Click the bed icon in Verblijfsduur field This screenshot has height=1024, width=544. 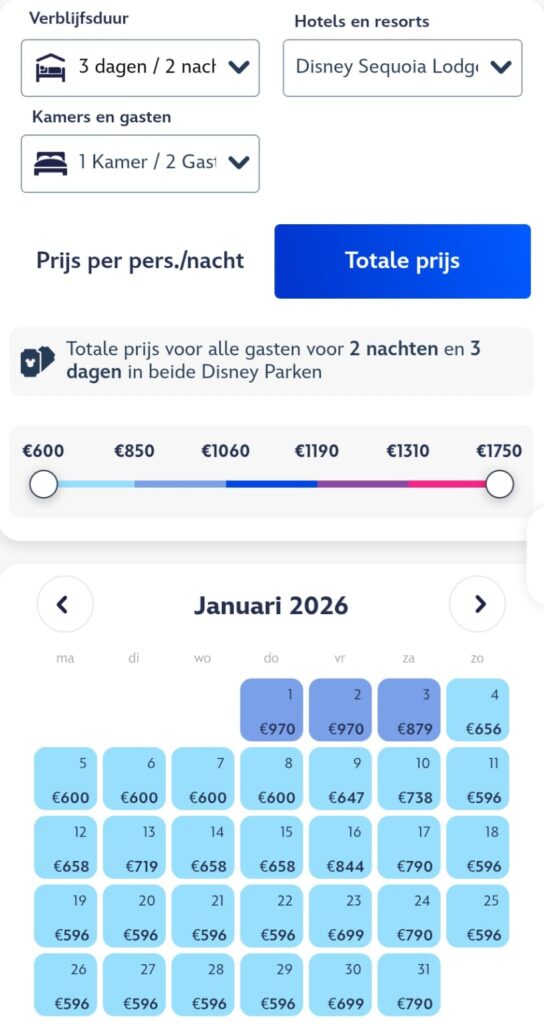pos(50,67)
